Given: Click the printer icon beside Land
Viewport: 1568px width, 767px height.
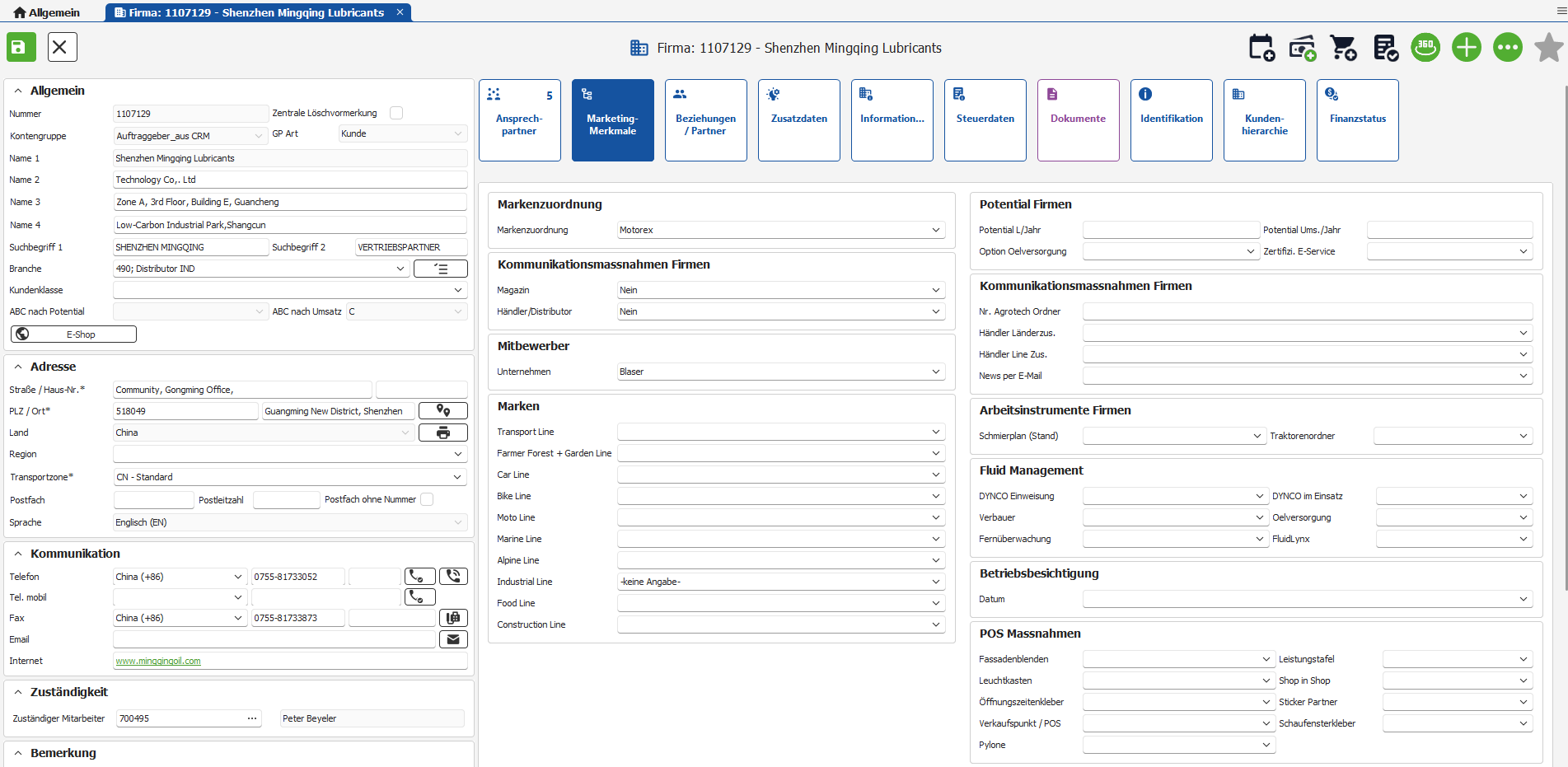Looking at the screenshot, I should 443,433.
